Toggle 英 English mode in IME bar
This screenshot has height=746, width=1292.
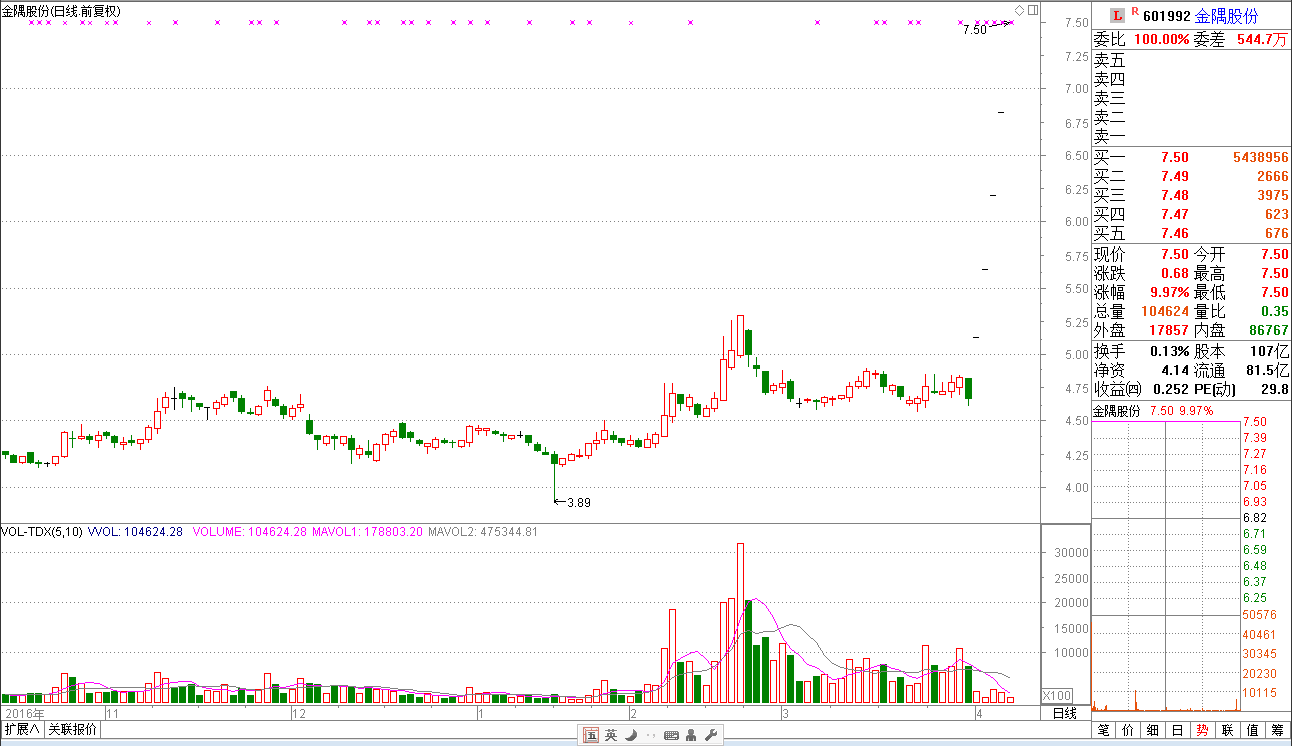click(x=611, y=735)
